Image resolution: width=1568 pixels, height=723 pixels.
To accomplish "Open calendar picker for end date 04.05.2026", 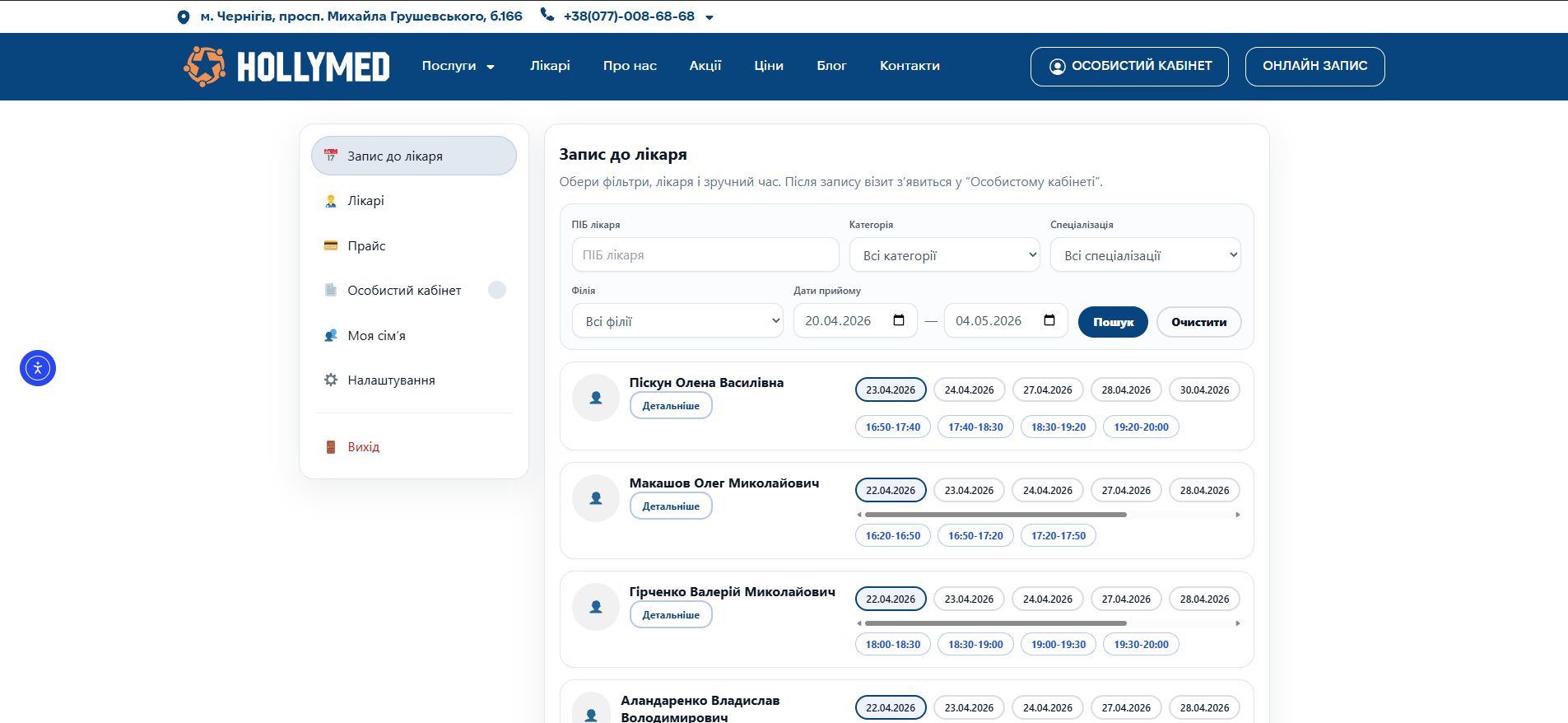I will (x=1049, y=320).
